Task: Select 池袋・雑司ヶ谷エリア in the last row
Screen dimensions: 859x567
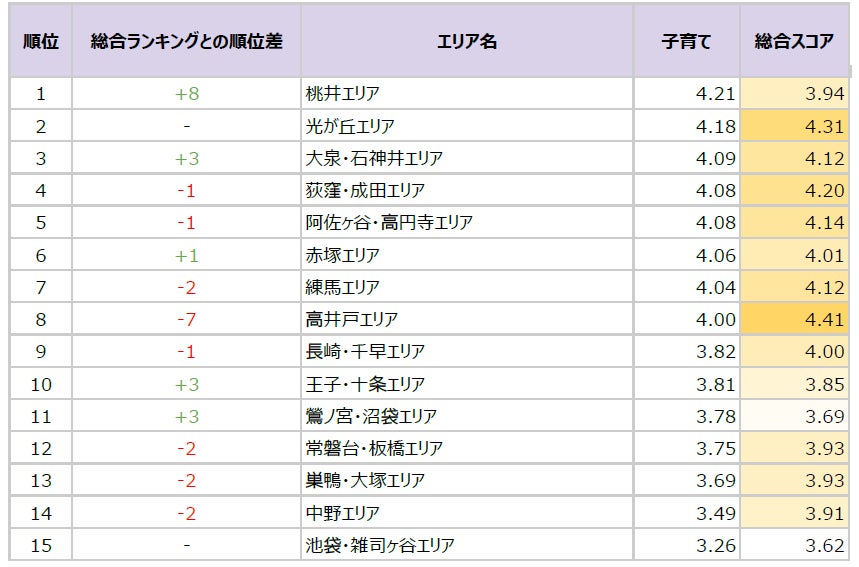Action: click(x=380, y=545)
